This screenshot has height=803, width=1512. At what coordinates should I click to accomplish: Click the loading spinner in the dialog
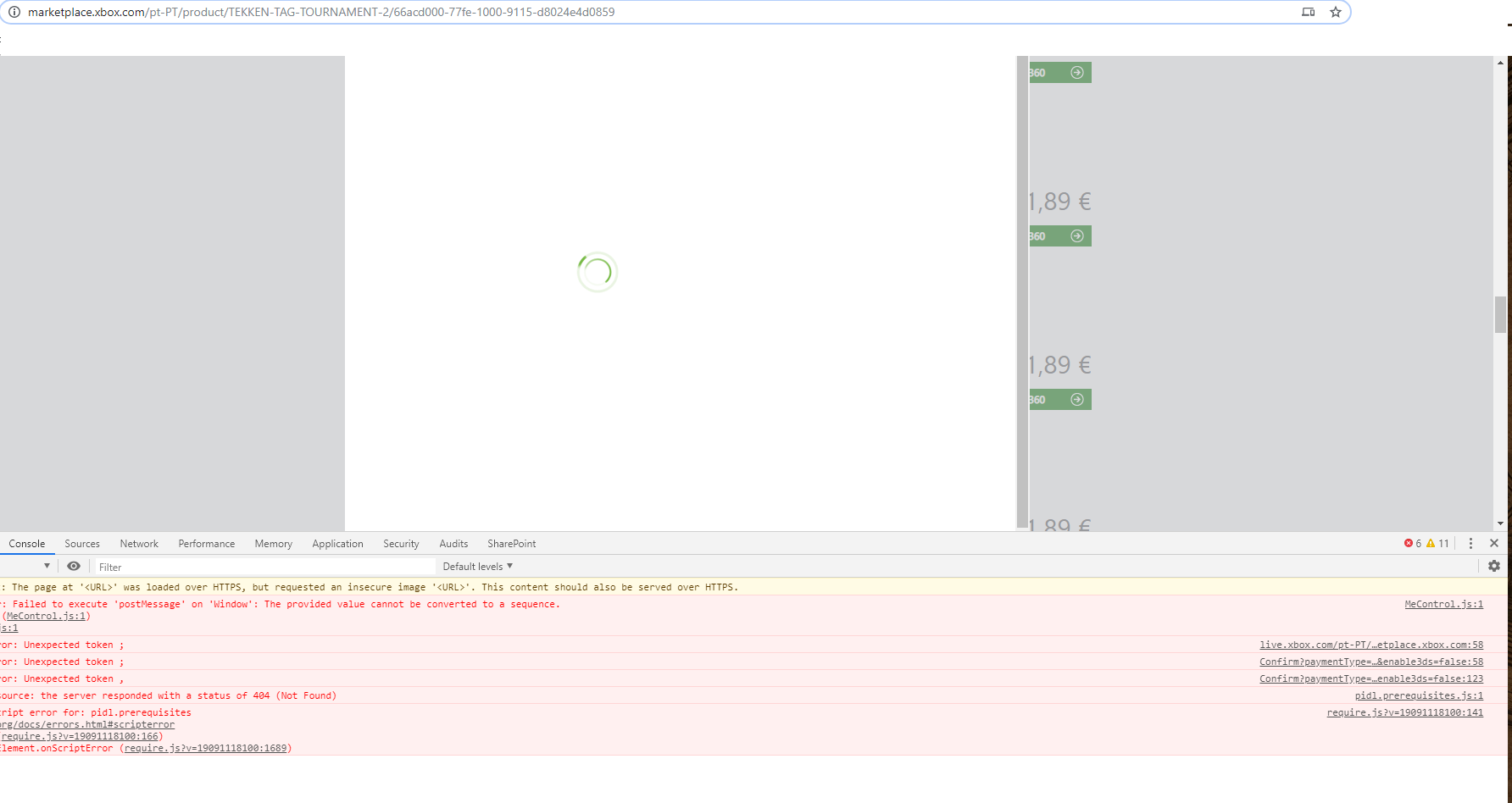point(598,272)
